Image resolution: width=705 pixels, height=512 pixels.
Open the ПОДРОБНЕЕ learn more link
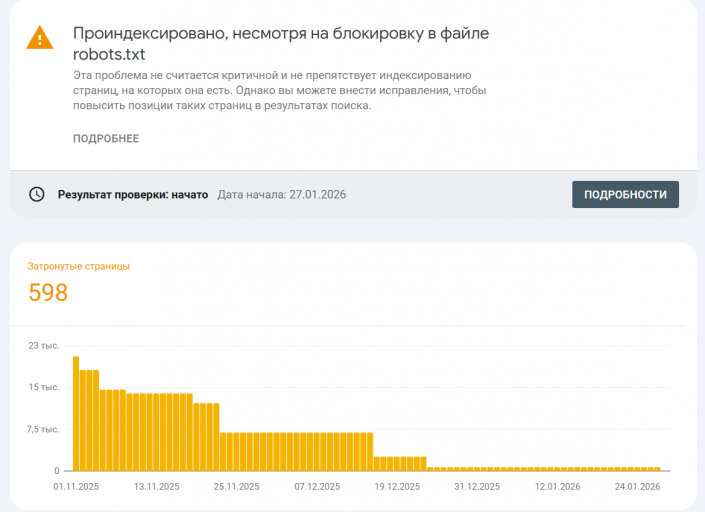click(106, 138)
